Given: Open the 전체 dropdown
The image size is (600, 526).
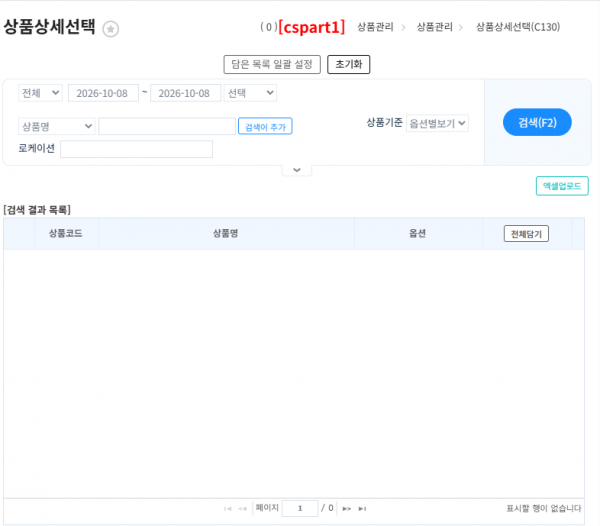Looking at the screenshot, I should pyautogui.click(x=40, y=93).
